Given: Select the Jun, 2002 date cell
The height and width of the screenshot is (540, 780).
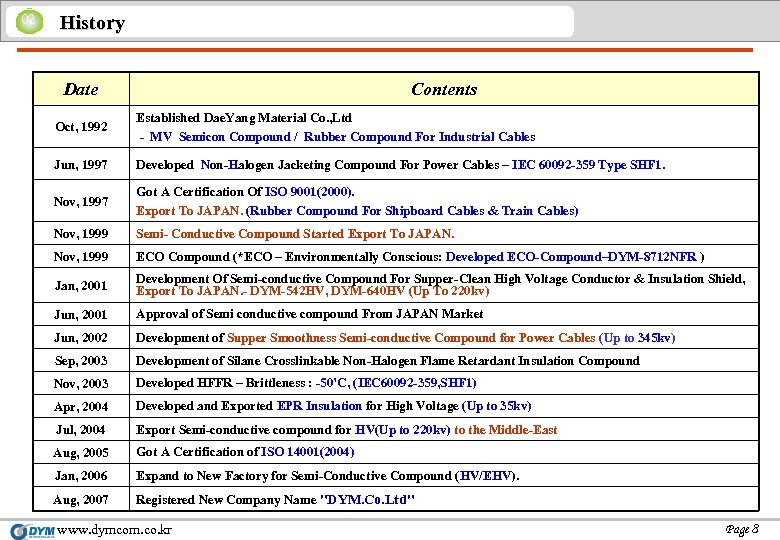Looking at the screenshot, I should coord(81,338).
